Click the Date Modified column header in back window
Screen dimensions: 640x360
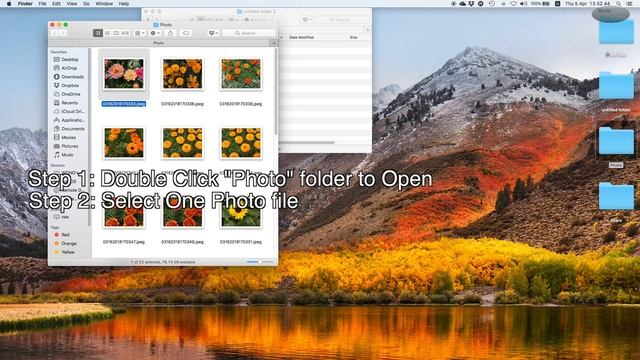click(x=301, y=37)
